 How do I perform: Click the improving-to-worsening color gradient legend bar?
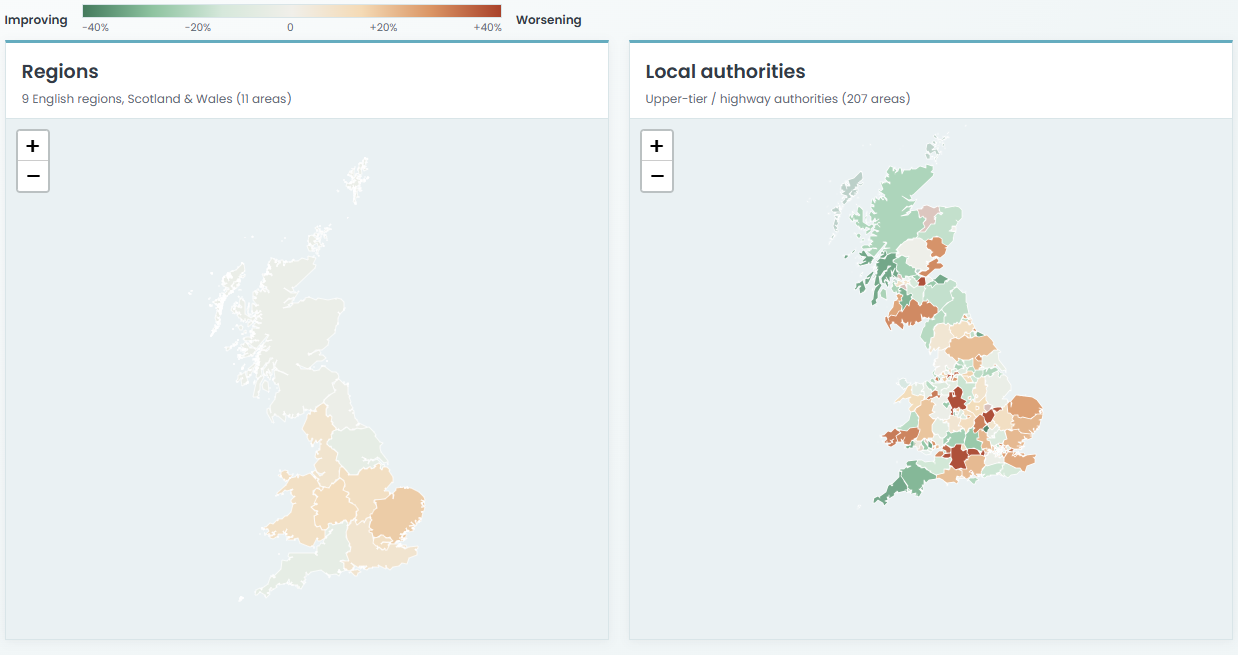(x=291, y=11)
